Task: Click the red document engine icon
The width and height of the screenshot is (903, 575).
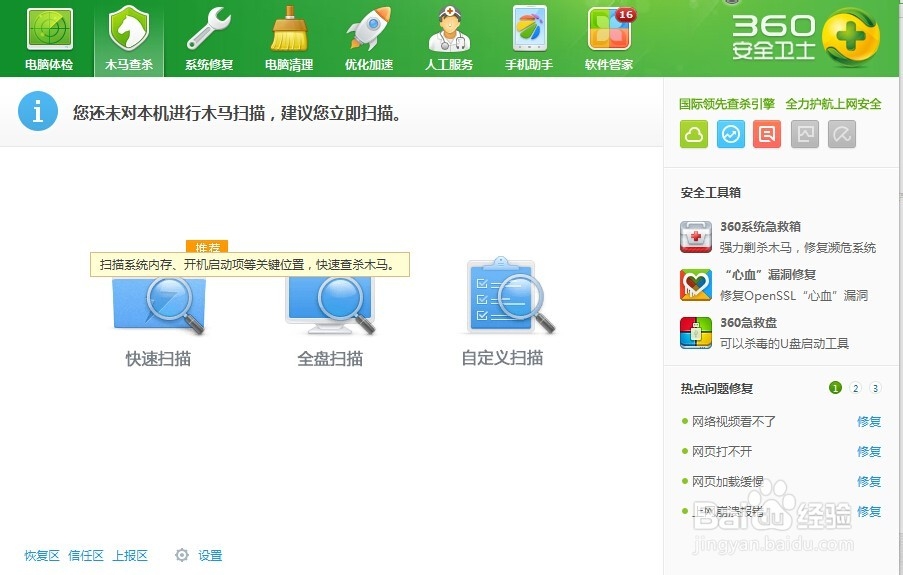Action: (x=767, y=134)
